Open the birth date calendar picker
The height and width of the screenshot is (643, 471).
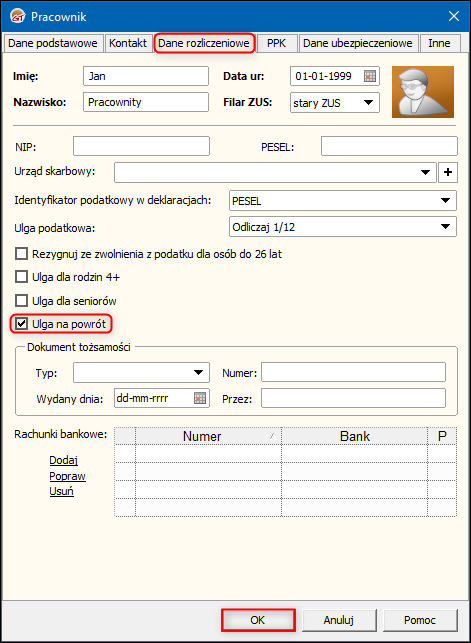[x=370, y=76]
